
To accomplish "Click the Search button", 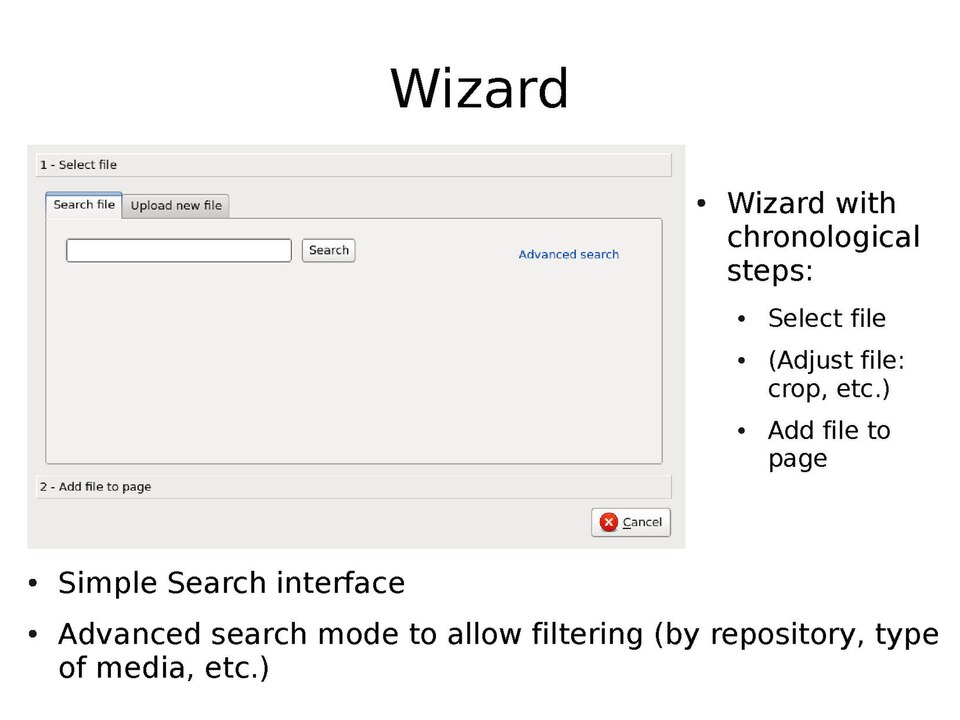I will point(328,250).
